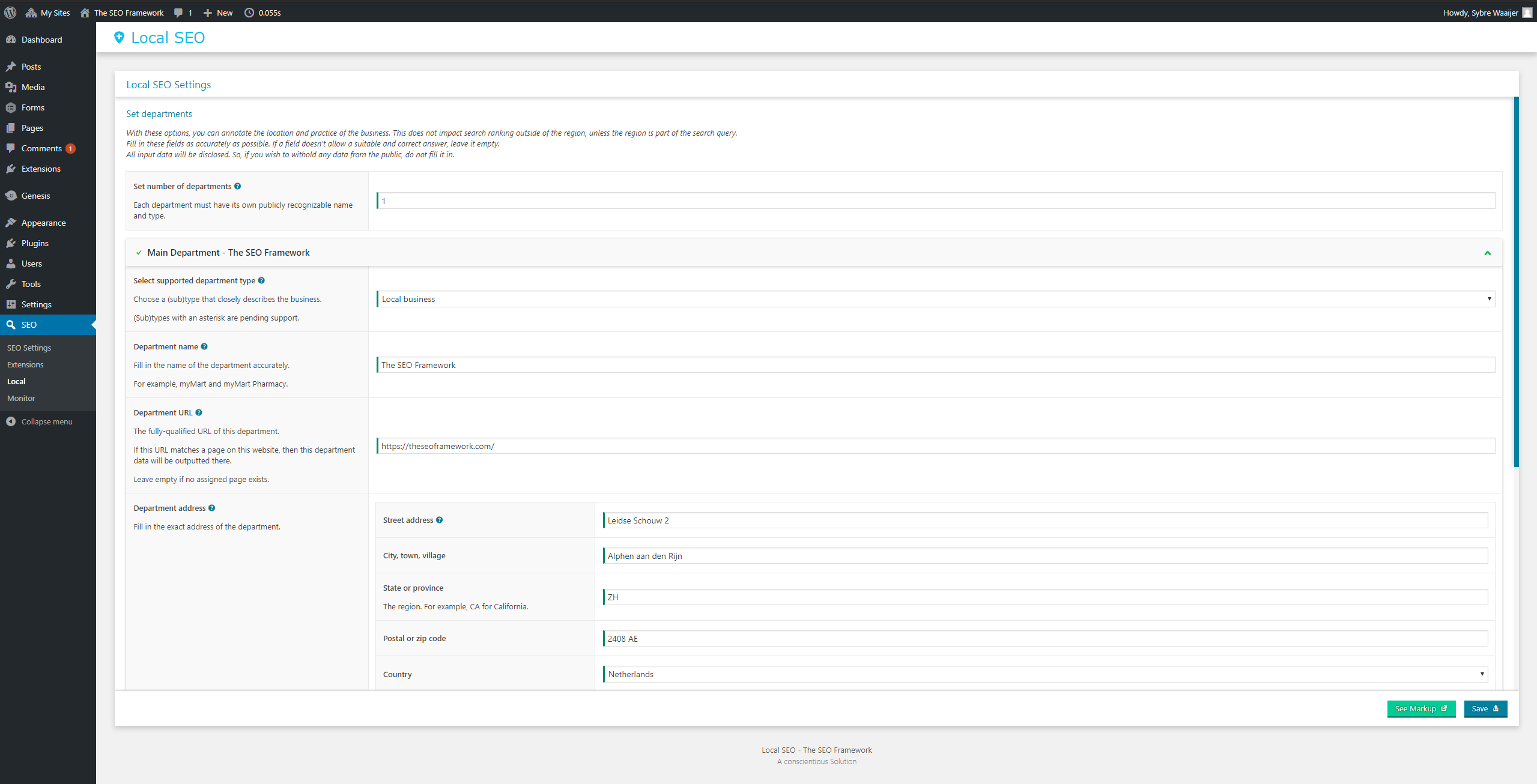The image size is (1537, 784).
Task: Open the My Sites menu
Action: coord(48,13)
